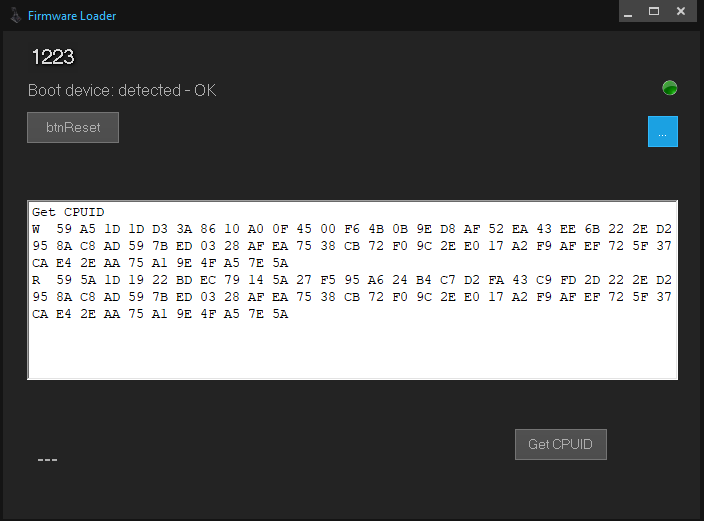
Task: Open file browser with blue ellipsis button
Action: pos(663,132)
